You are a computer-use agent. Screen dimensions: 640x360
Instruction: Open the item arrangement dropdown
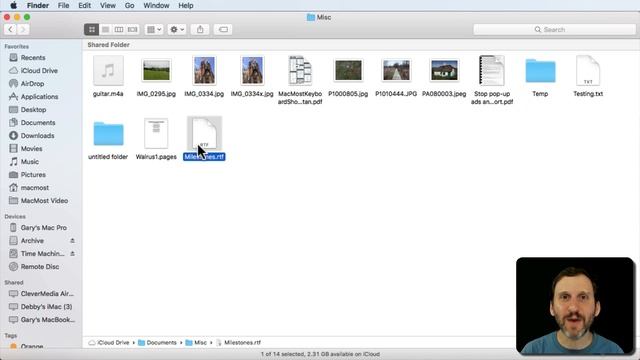[x=154, y=29]
